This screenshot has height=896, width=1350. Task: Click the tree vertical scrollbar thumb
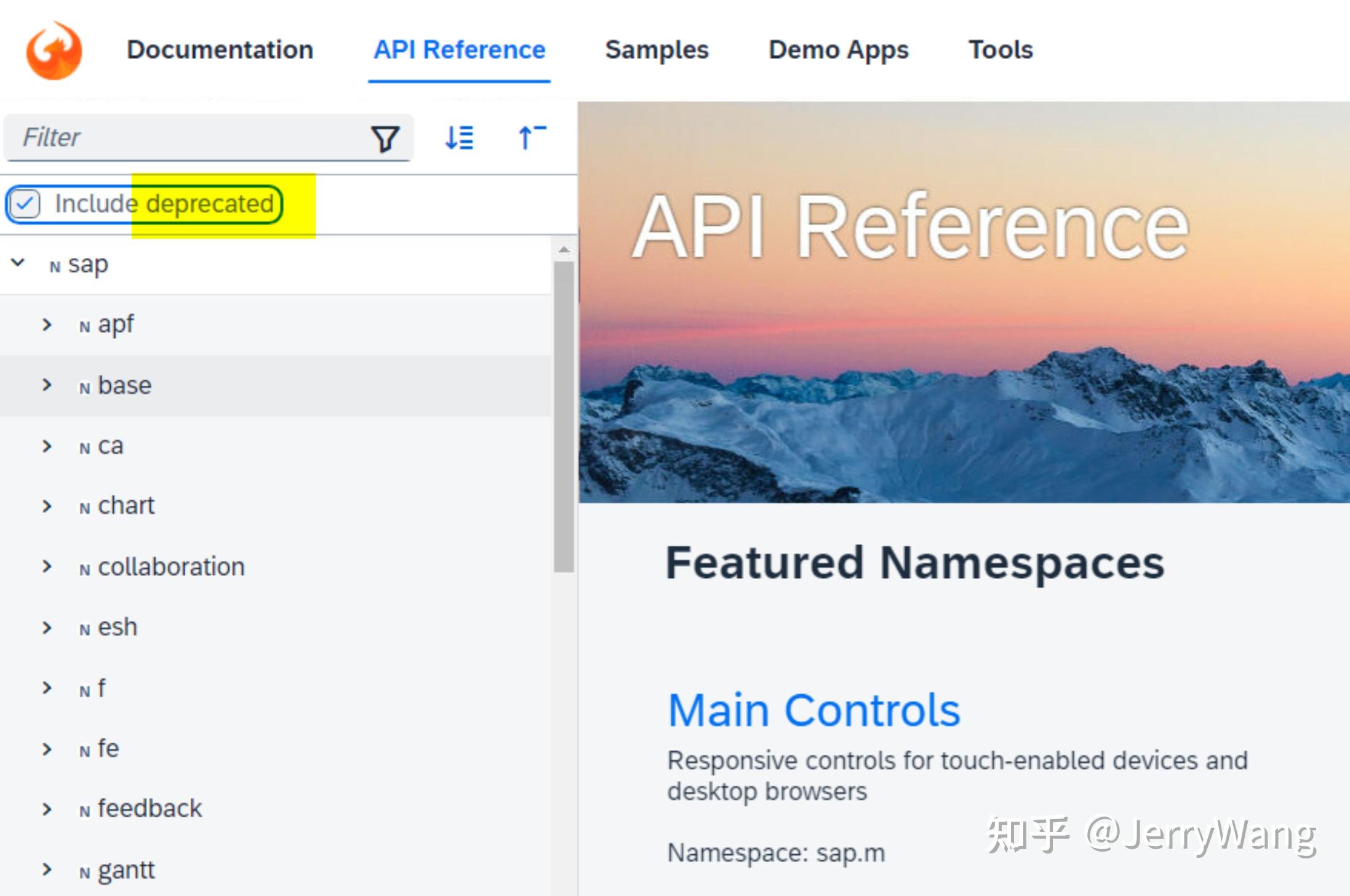pyautogui.click(x=564, y=418)
